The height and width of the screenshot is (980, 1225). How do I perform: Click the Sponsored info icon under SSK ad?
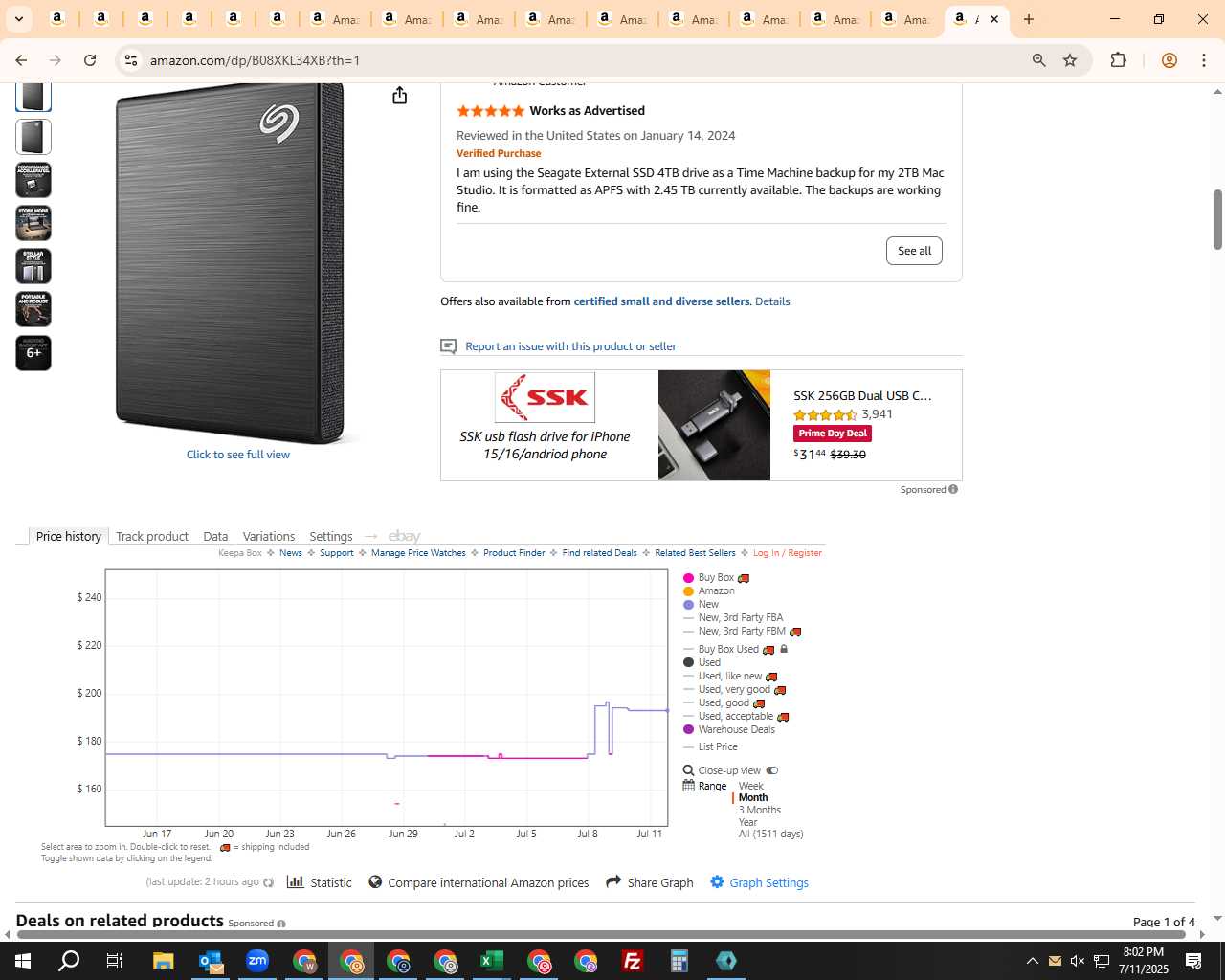[x=953, y=489]
